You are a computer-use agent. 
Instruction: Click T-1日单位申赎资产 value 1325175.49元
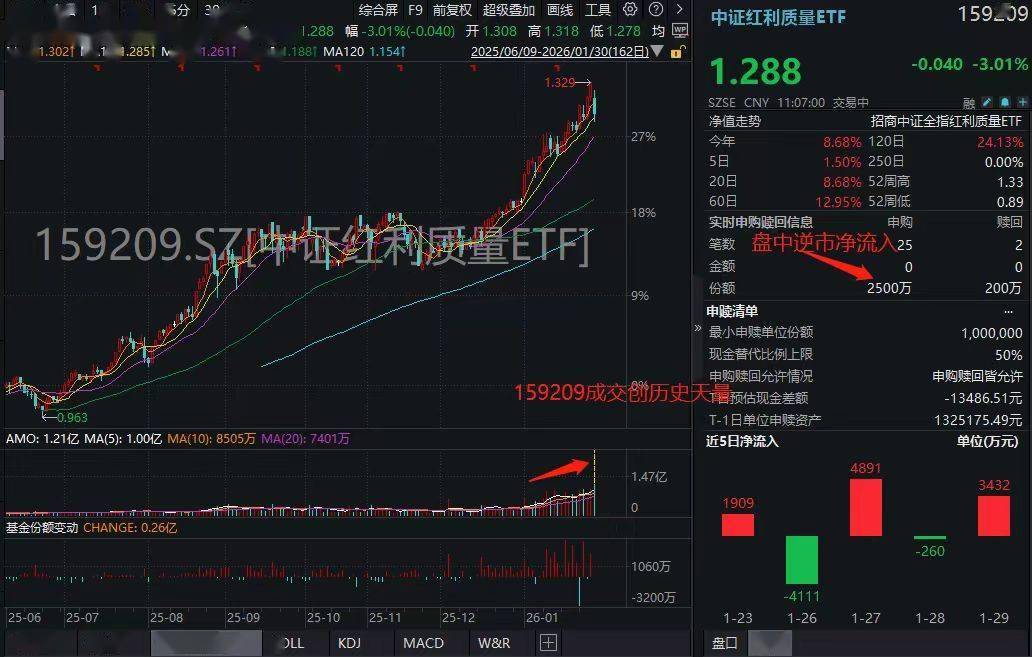(x=978, y=420)
